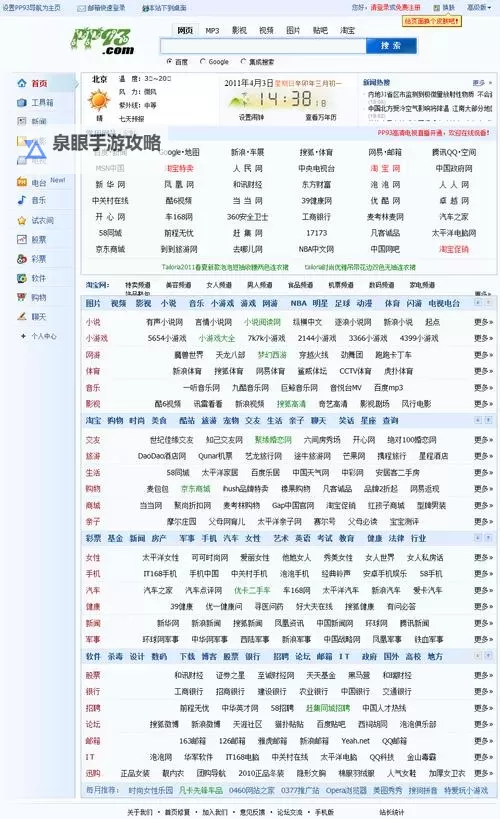500x819 pixels.
Task: Click the 搜索 search button
Action: click(x=391, y=46)
